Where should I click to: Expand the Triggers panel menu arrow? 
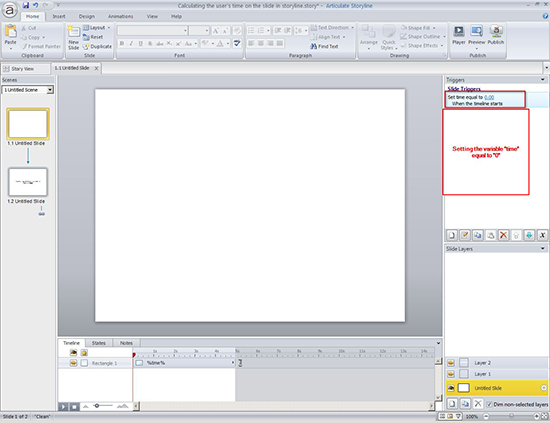[x=543, y=80]
